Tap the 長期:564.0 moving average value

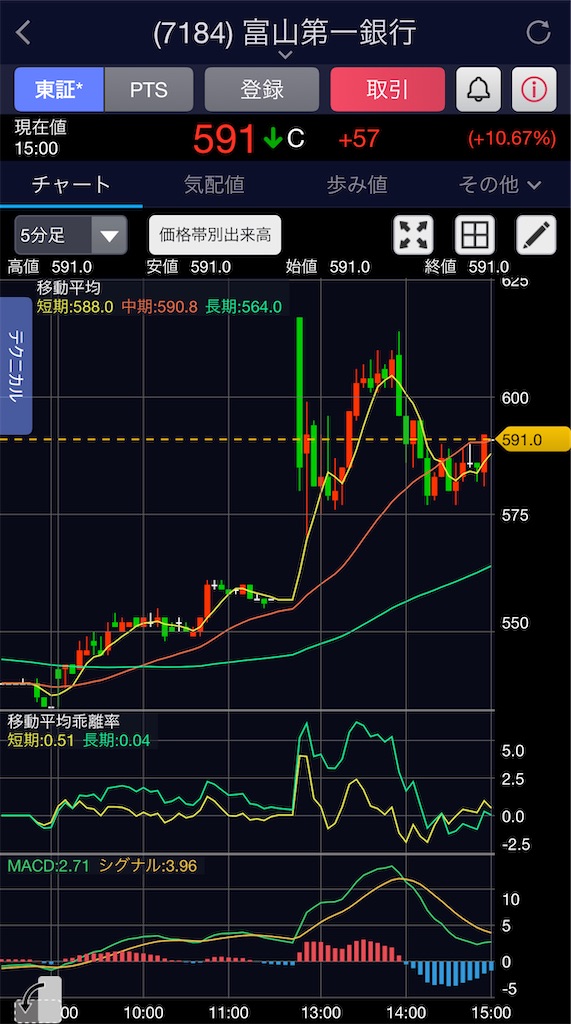(x=244, y=307)
